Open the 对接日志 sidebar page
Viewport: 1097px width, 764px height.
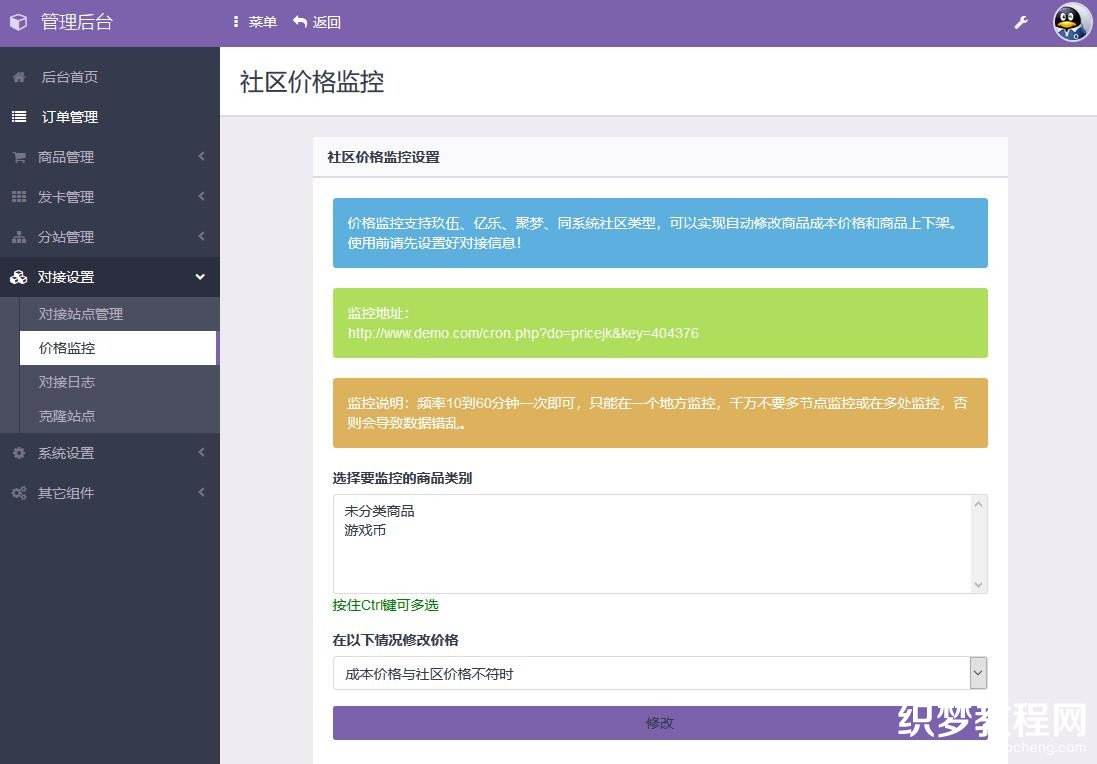(66, 382)
